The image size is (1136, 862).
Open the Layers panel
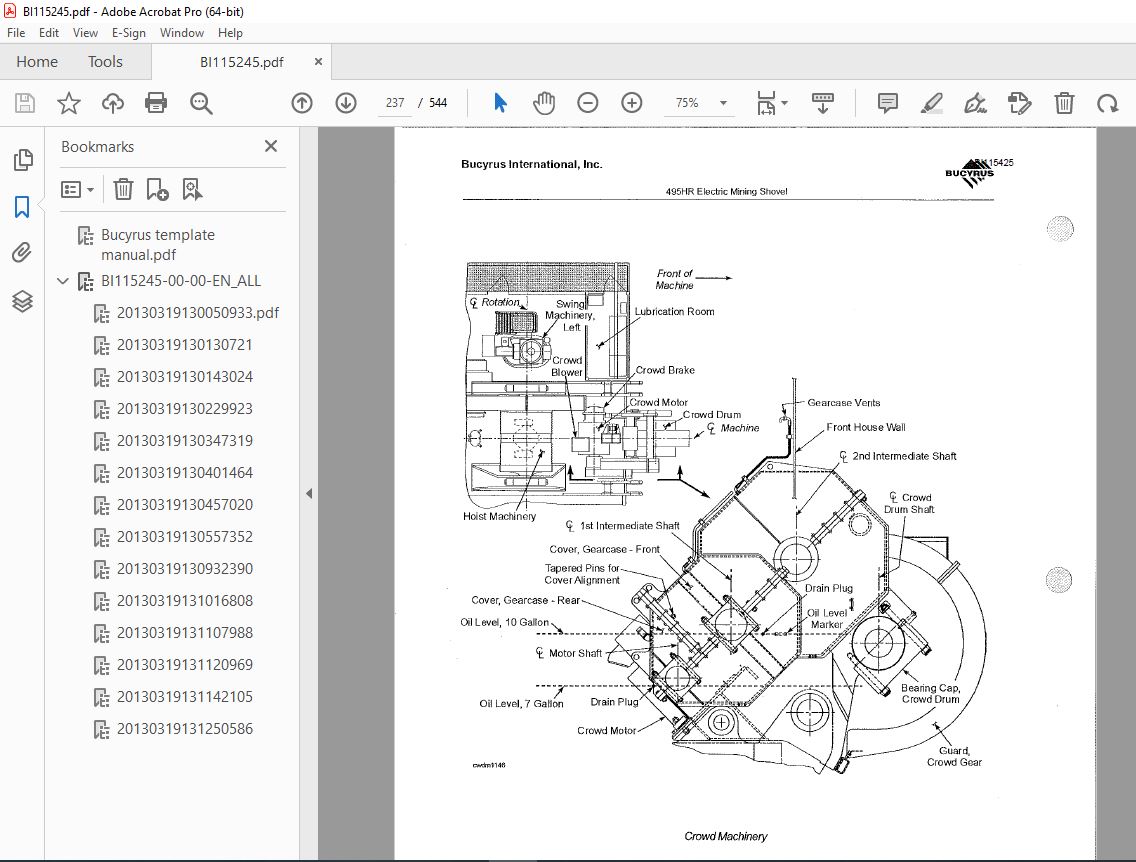tap(22, 301)
